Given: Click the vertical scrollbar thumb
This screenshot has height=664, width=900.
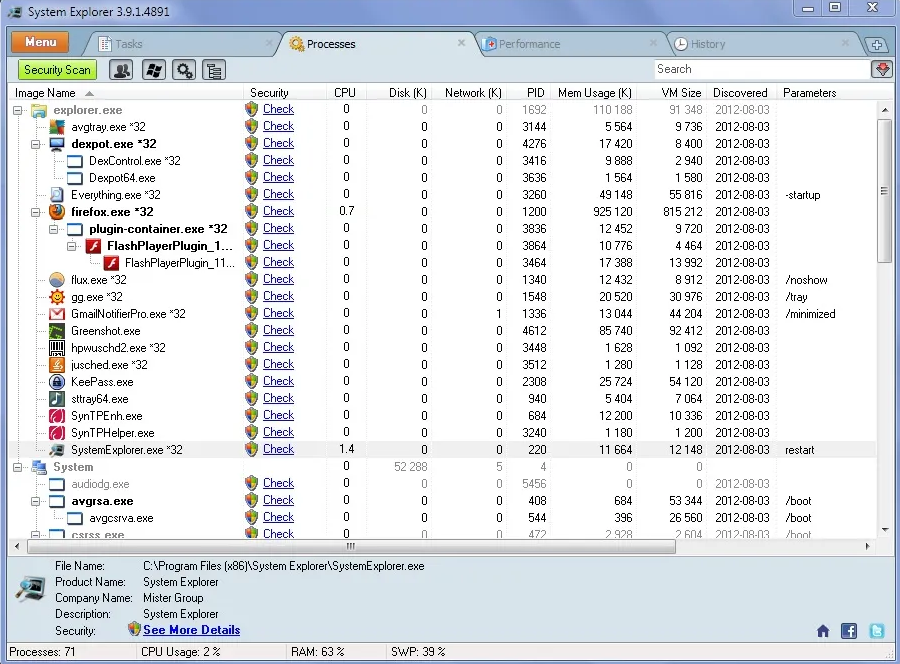Looking at the screenshot, I should [885, 191].
